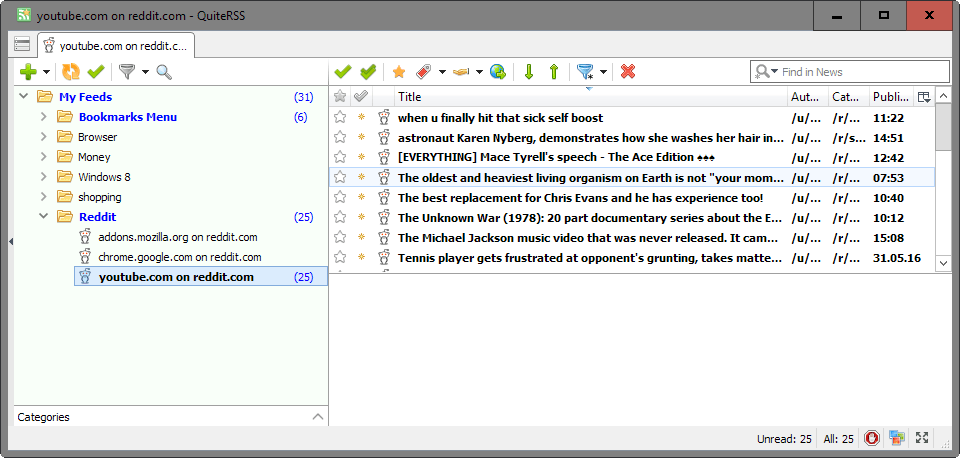
Task: Open the label tag icon
Action: (424, 72)
